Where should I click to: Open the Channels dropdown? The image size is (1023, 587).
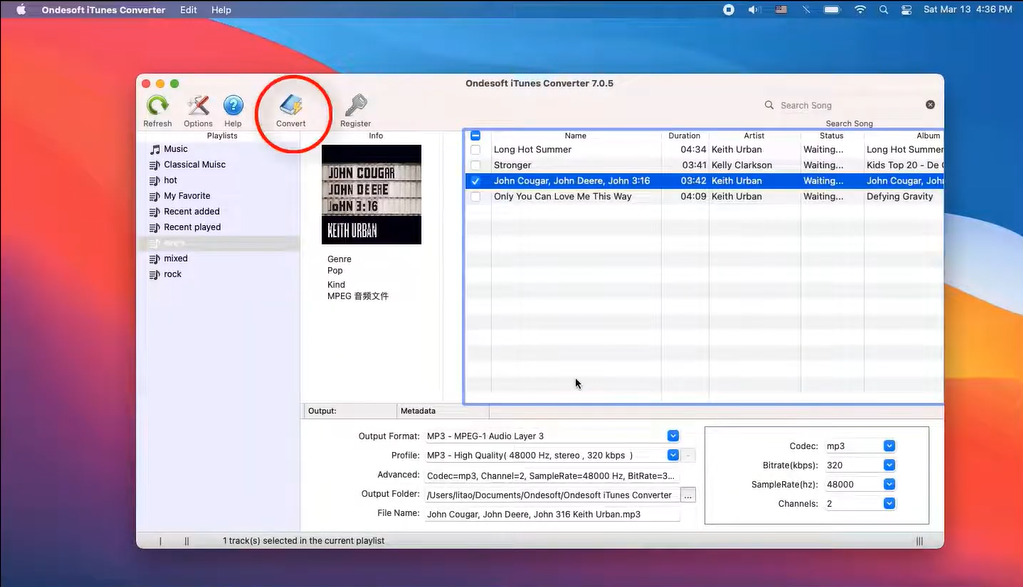tap(889, 504)
